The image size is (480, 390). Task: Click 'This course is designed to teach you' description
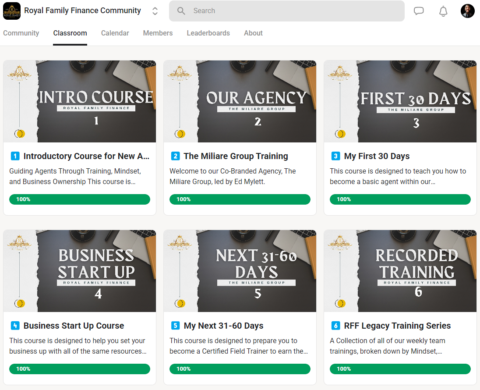pos(398,176)
